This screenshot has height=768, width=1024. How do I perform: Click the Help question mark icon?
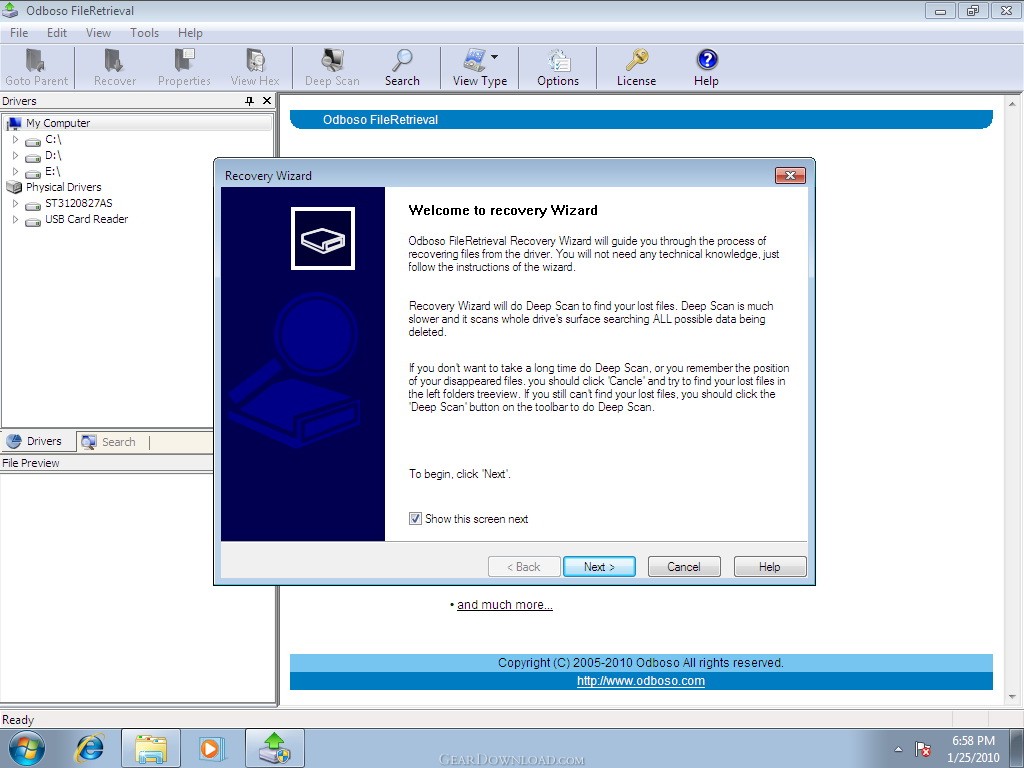(x=707, y=60)
